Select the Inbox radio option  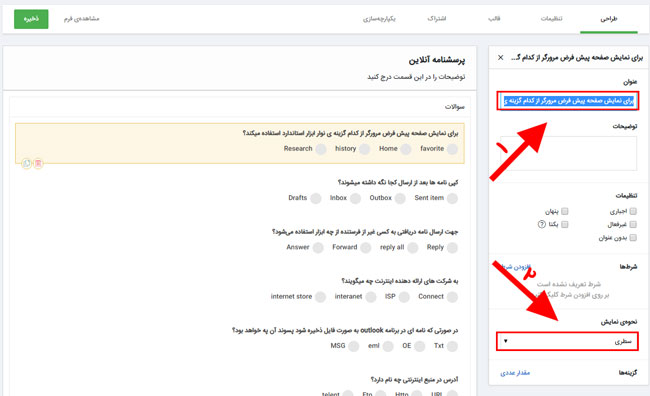click(355, 198)
